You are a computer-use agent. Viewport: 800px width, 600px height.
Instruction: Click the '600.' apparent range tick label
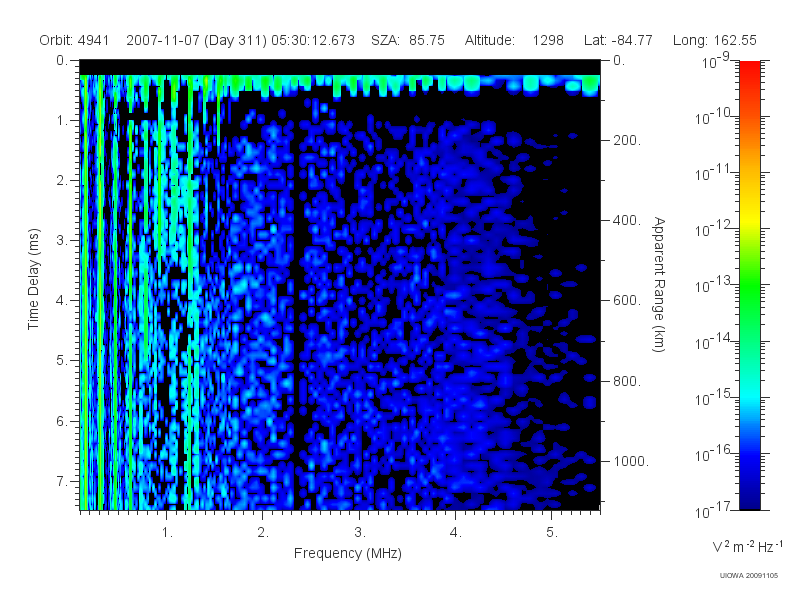pyautogui.click(x=627, y=301)
